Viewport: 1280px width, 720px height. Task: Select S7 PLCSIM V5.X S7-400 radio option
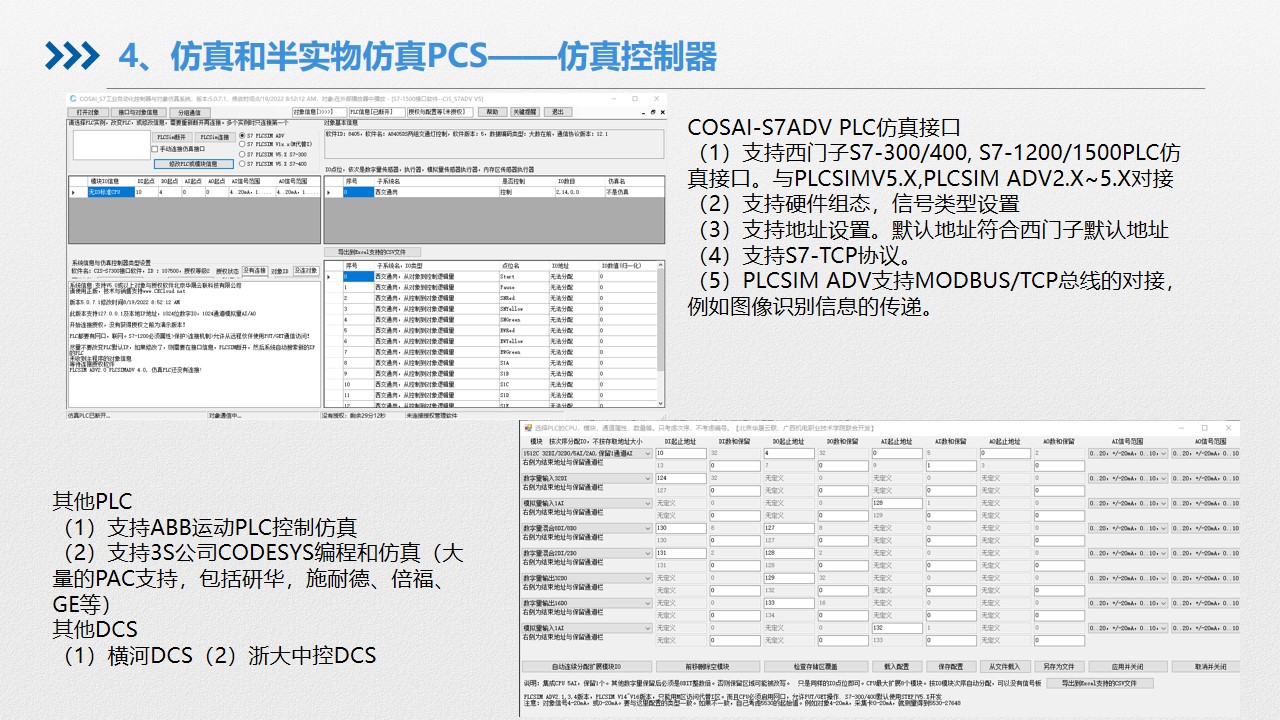[x=242, y=164]
